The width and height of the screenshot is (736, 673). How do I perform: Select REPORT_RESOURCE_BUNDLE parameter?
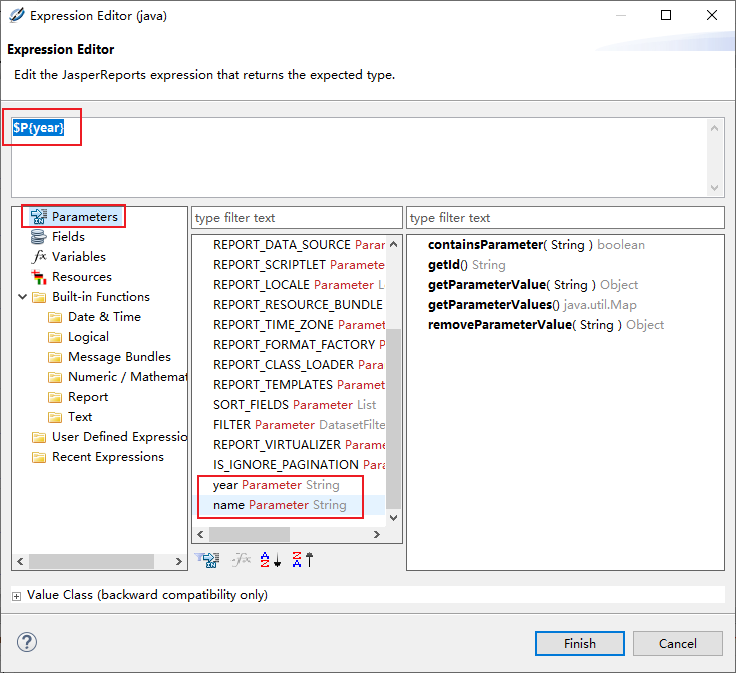point(298,305)
